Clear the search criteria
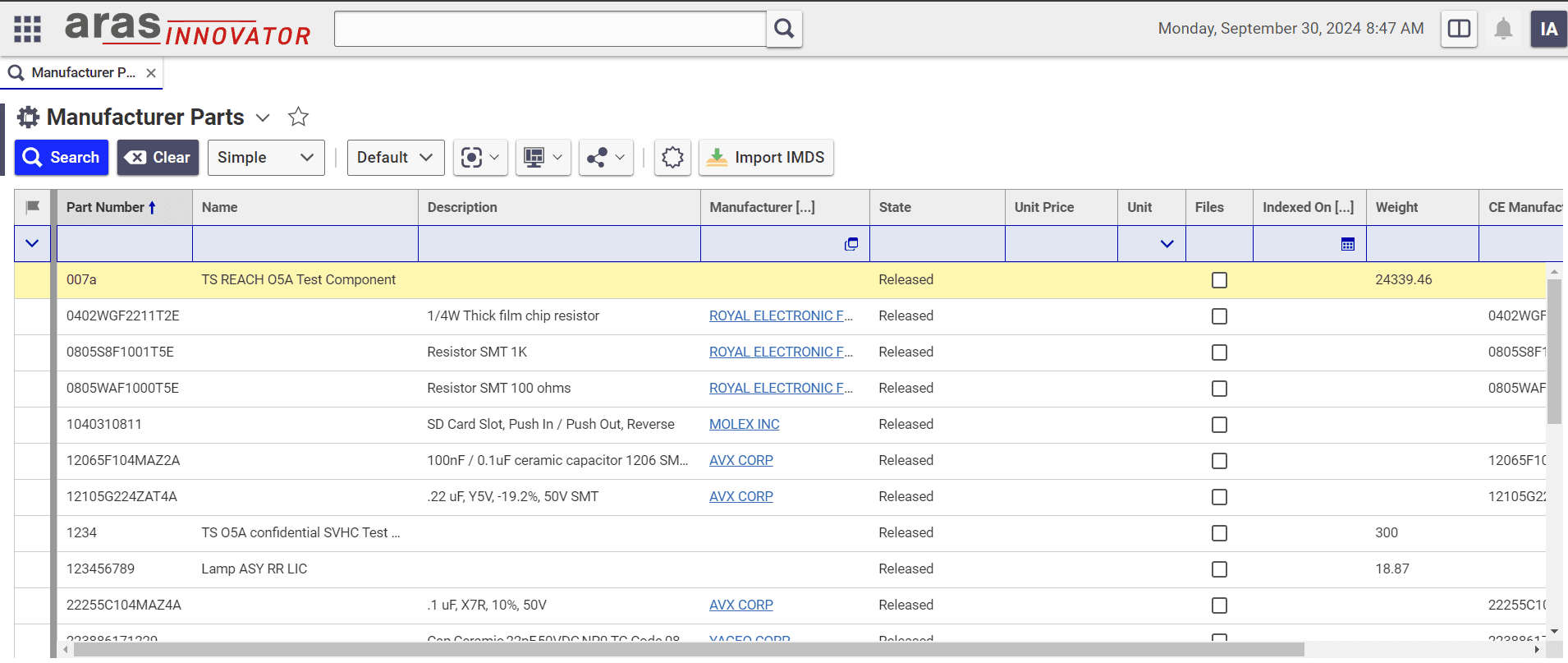Screen dimensions: 1568x663 click(x=158, y=157)
